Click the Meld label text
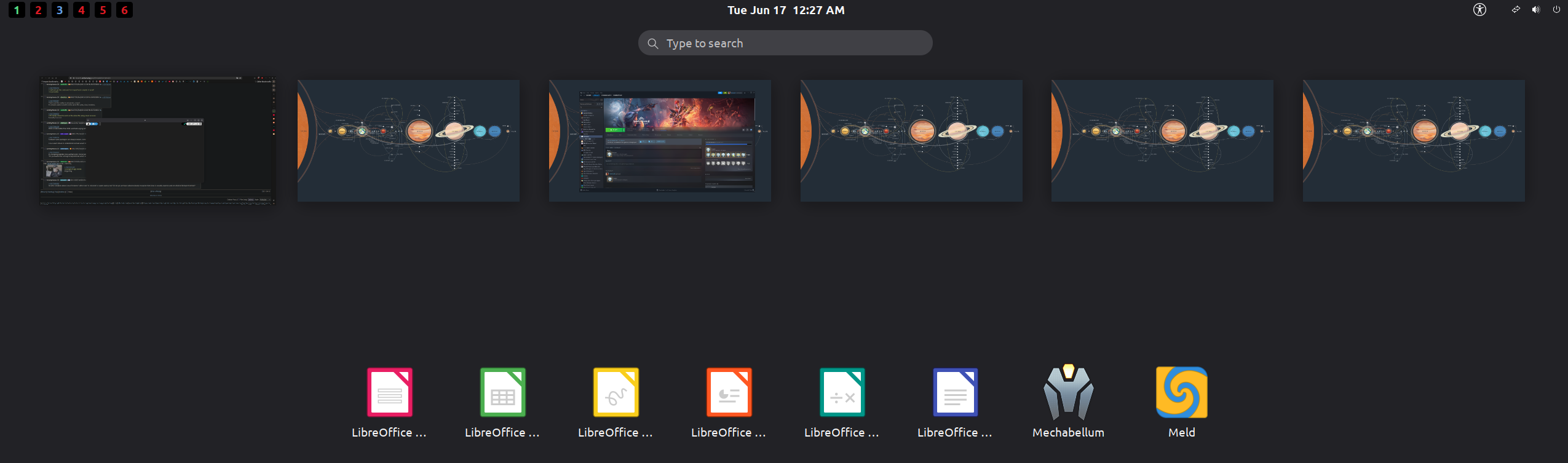This screenshot has height=463, width=1568. (1181, 432)
